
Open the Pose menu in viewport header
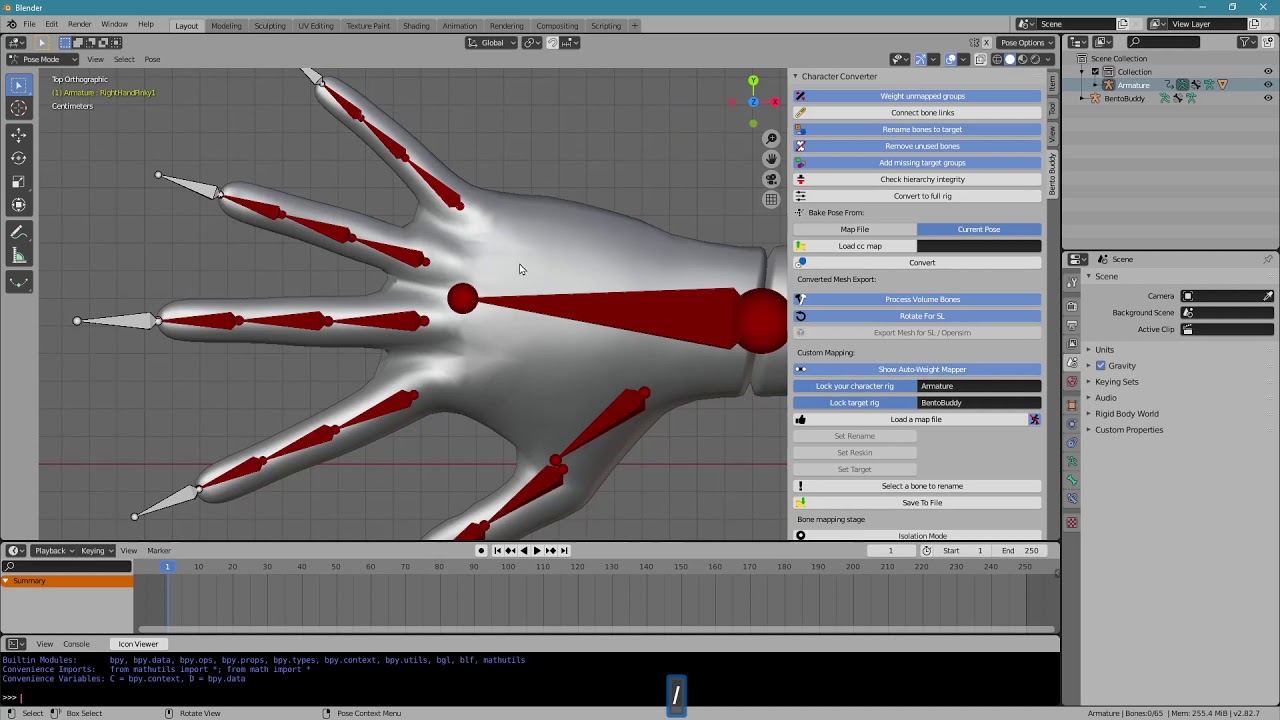[x=152, y=59]
